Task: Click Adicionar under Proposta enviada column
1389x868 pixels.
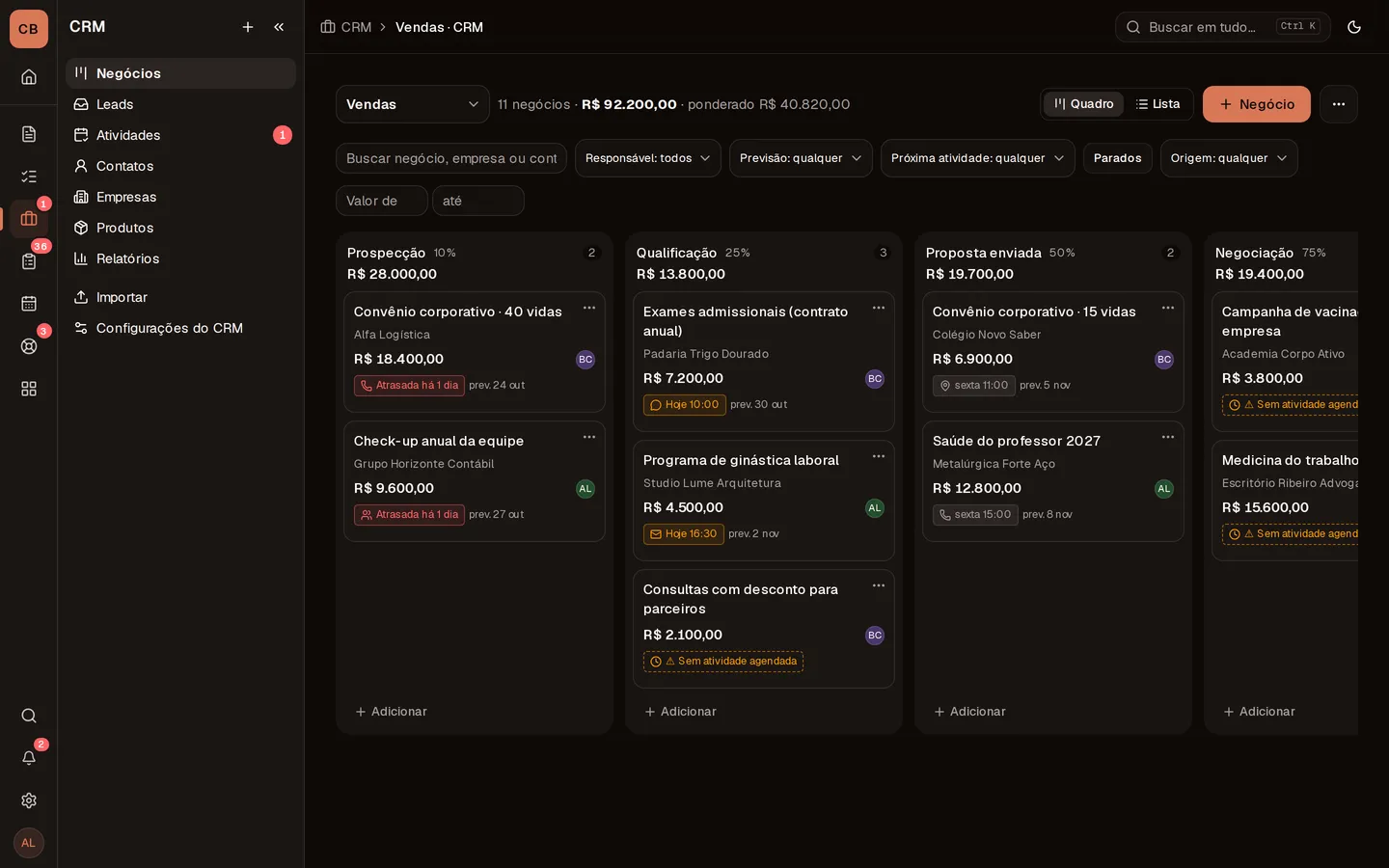Action: (x=970, y=712)
